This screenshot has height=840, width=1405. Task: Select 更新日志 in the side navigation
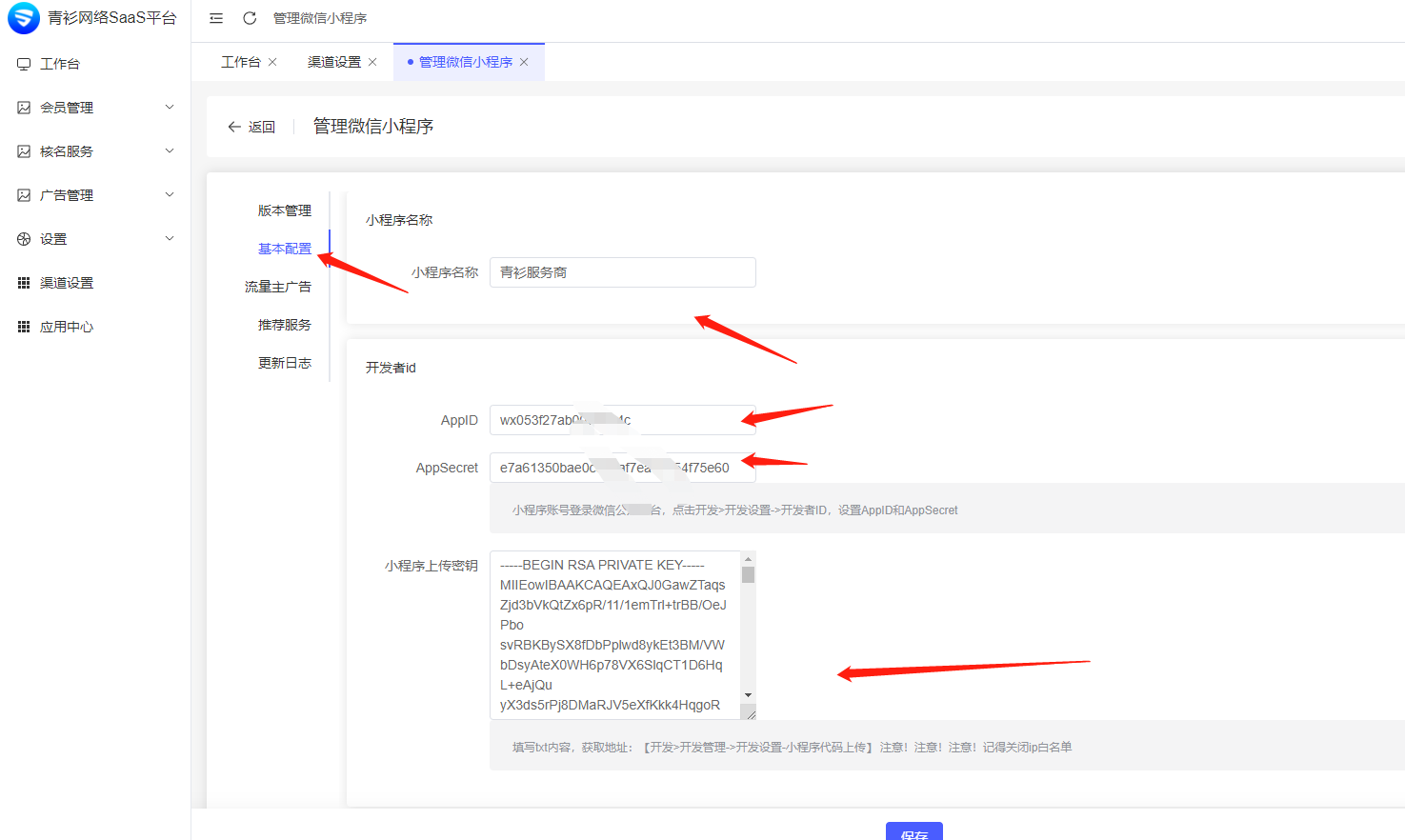(x=285, y=363)
